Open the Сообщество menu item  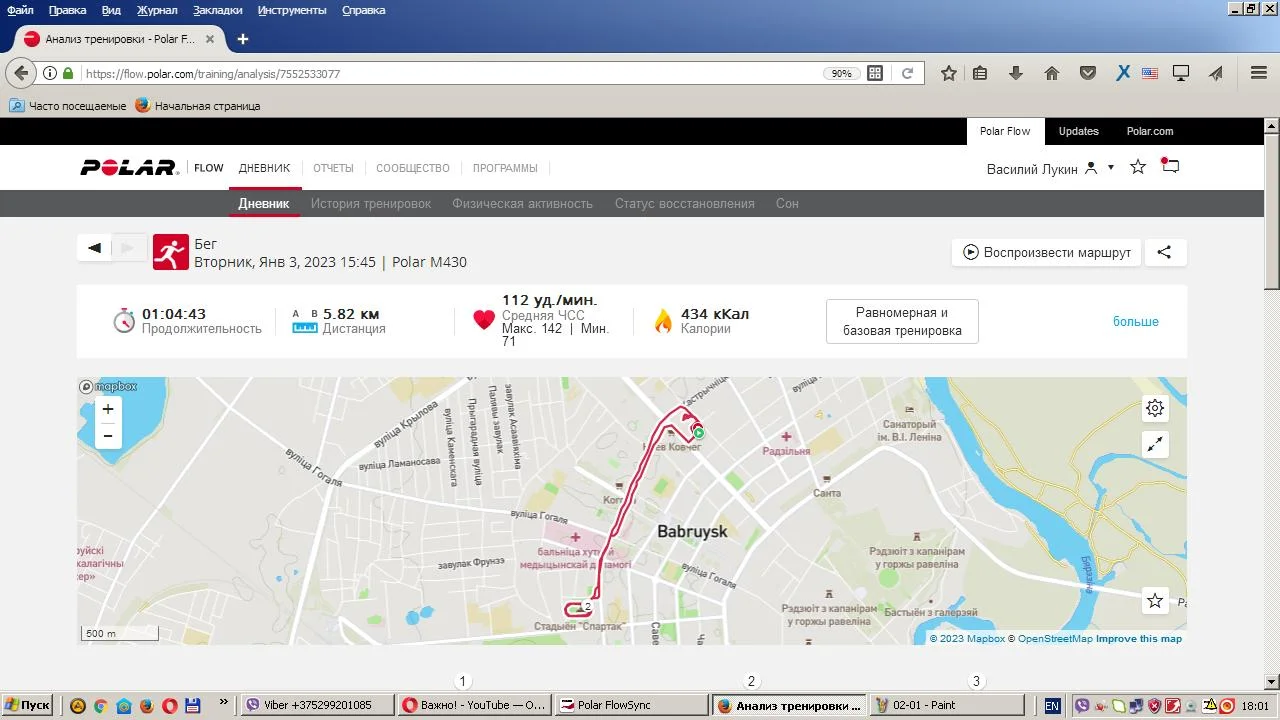coord(413,168)
